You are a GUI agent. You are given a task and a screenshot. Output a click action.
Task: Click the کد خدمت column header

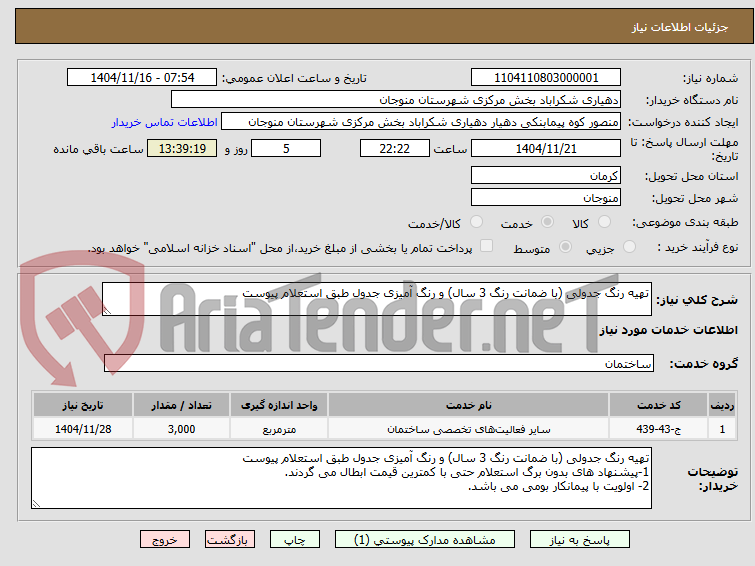click(658, 405)
